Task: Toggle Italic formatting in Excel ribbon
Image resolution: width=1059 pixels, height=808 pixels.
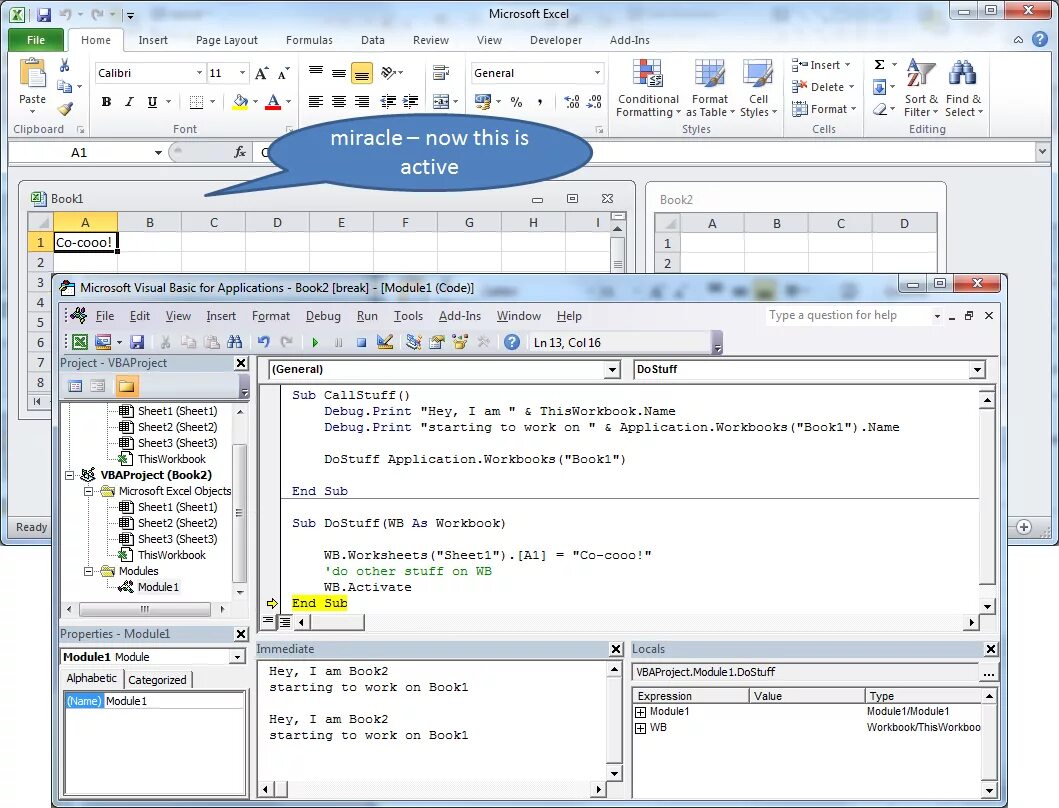Action: pos(129,102)
